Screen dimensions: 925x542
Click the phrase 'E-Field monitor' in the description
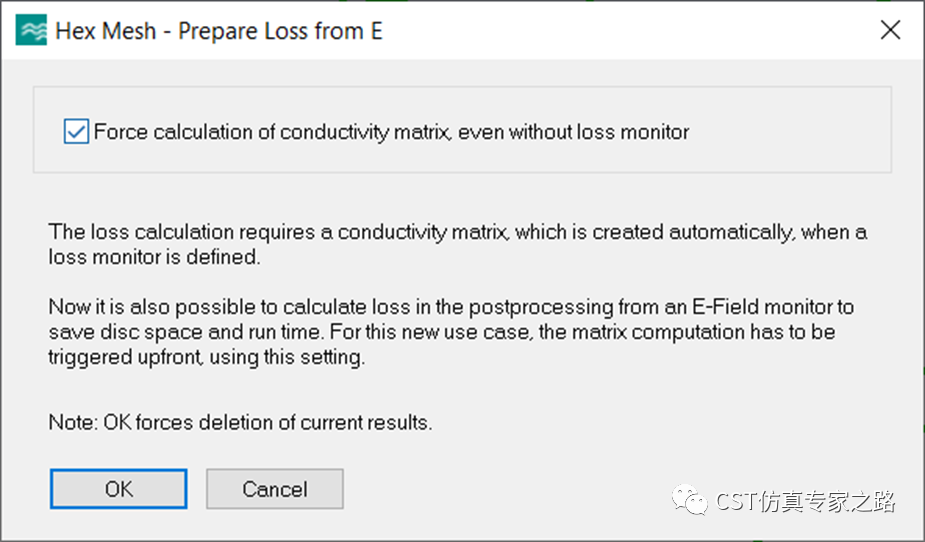tap(760, 307)
